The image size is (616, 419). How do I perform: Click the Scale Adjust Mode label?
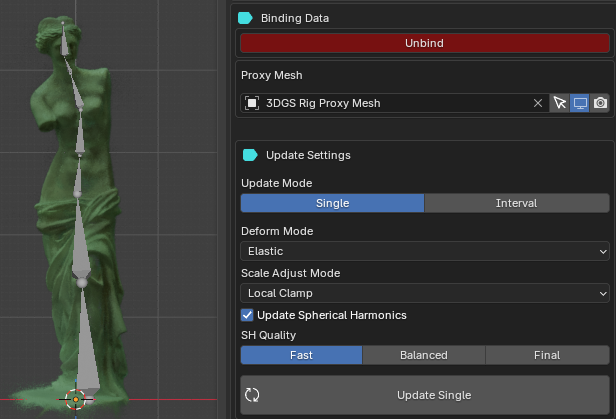(x=290, y=273)
